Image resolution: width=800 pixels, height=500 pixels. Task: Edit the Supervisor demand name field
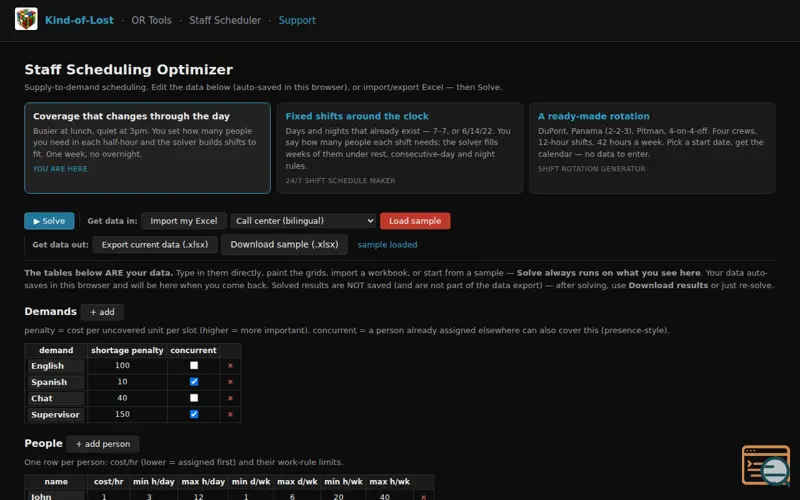point(56,415)
